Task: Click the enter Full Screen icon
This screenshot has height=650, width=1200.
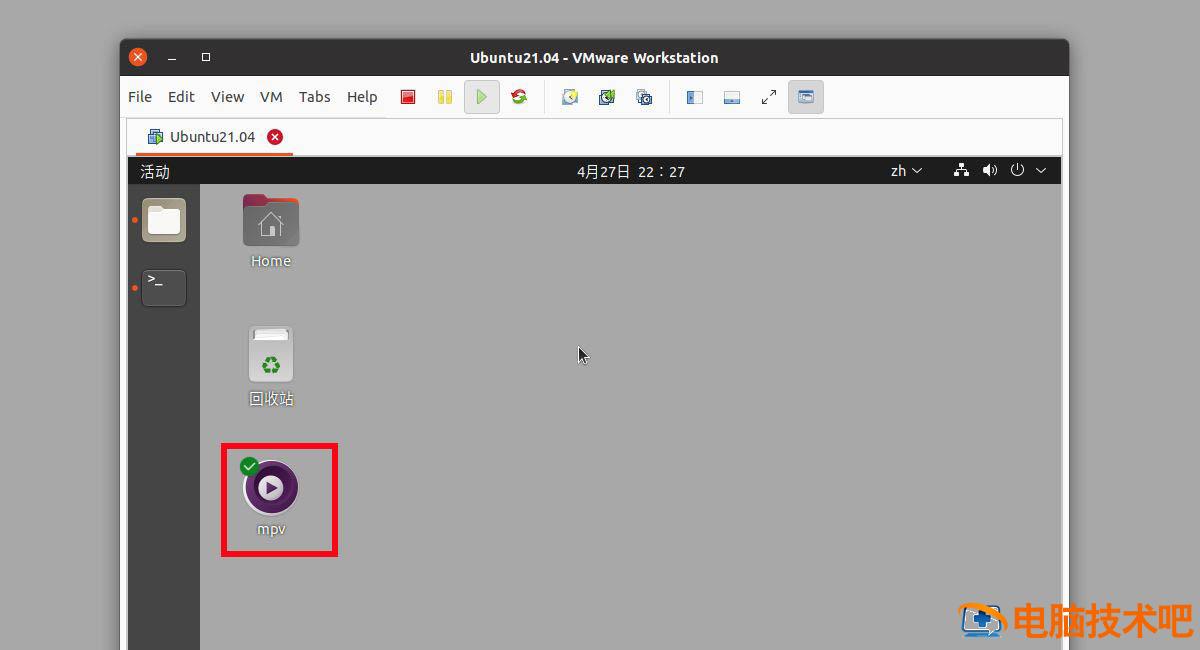Action: click(768, 96)
